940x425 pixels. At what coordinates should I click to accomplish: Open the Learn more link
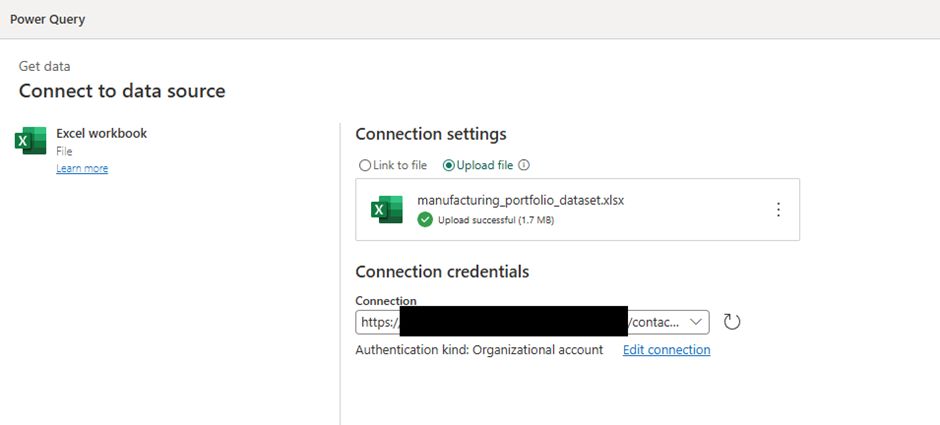pos(82,169)
